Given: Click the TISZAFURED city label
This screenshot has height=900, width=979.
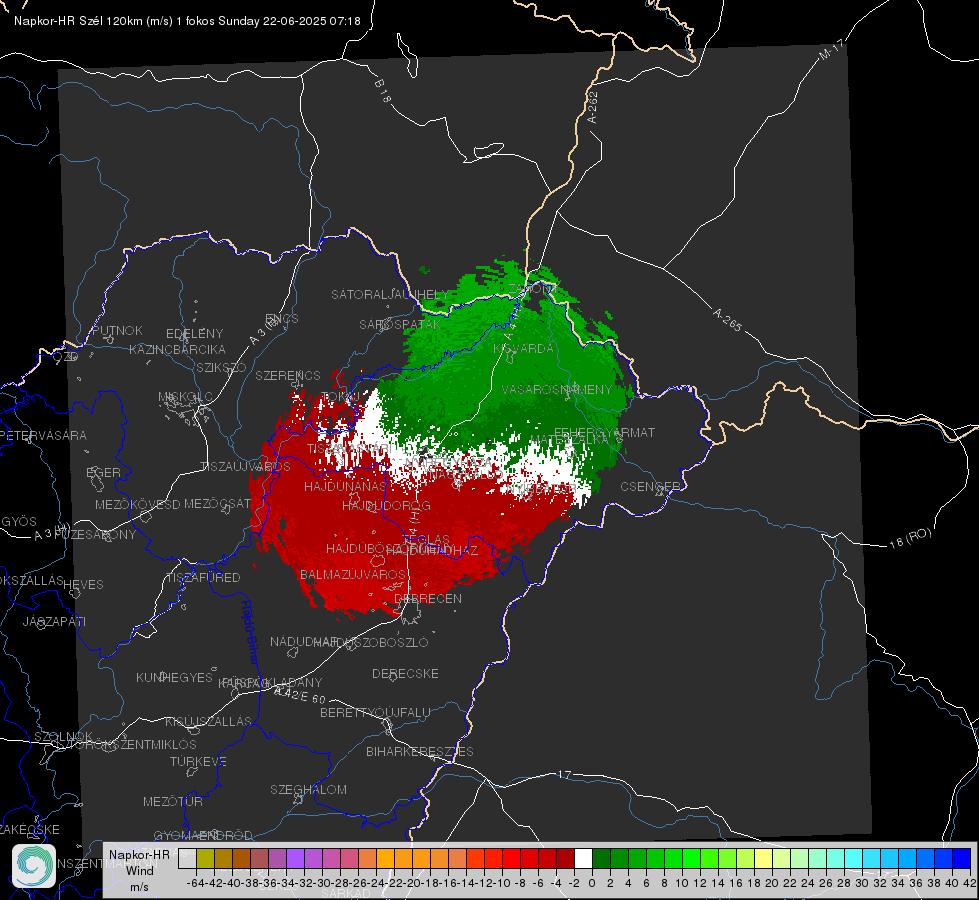Looking at the screenshot, I should point(204,578).
